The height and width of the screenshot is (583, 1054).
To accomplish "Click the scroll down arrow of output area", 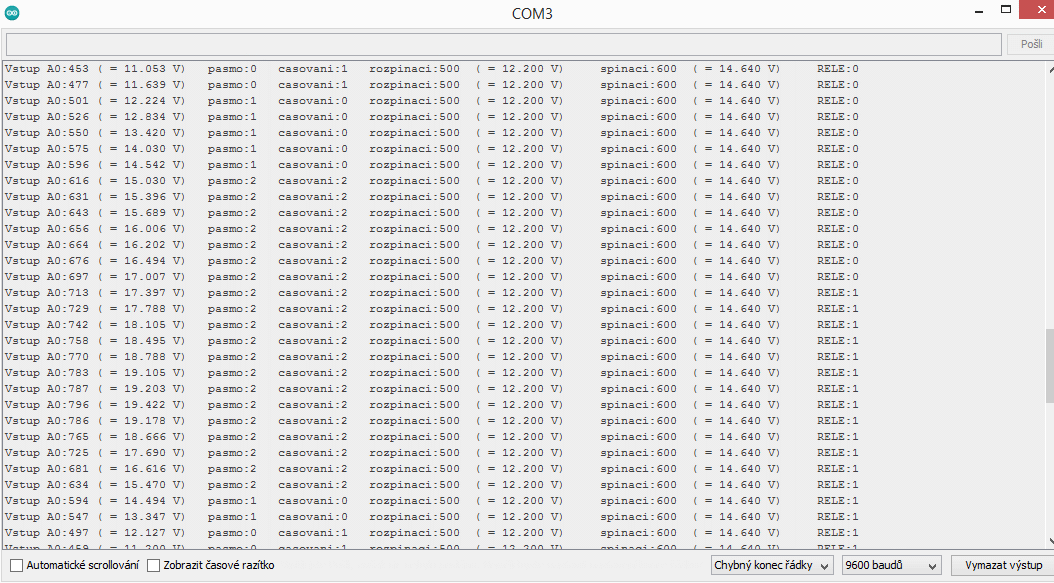I will (1049, 541).
